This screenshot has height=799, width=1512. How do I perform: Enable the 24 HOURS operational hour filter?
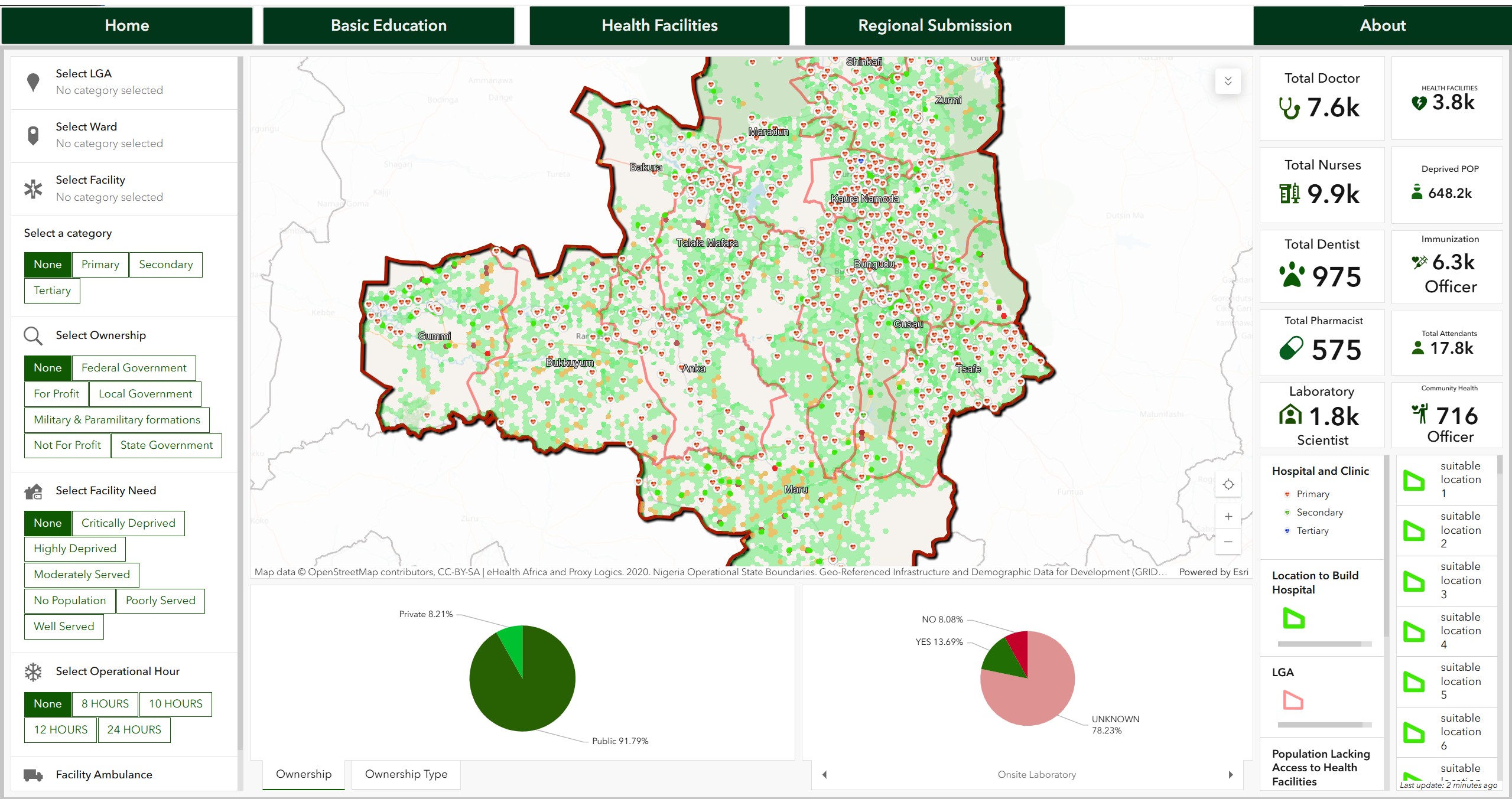134,730
